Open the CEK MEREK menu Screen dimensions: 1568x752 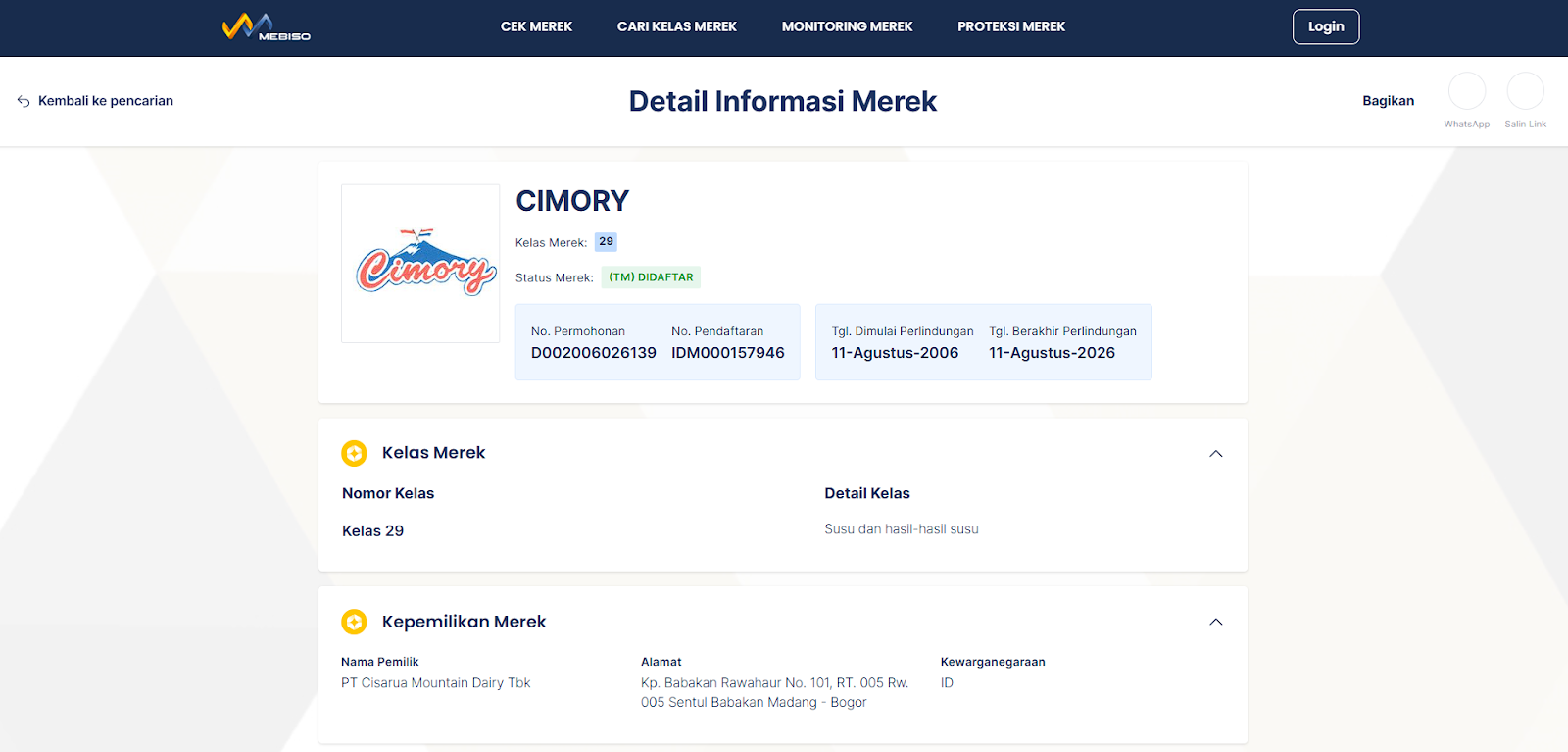(536, 26)
